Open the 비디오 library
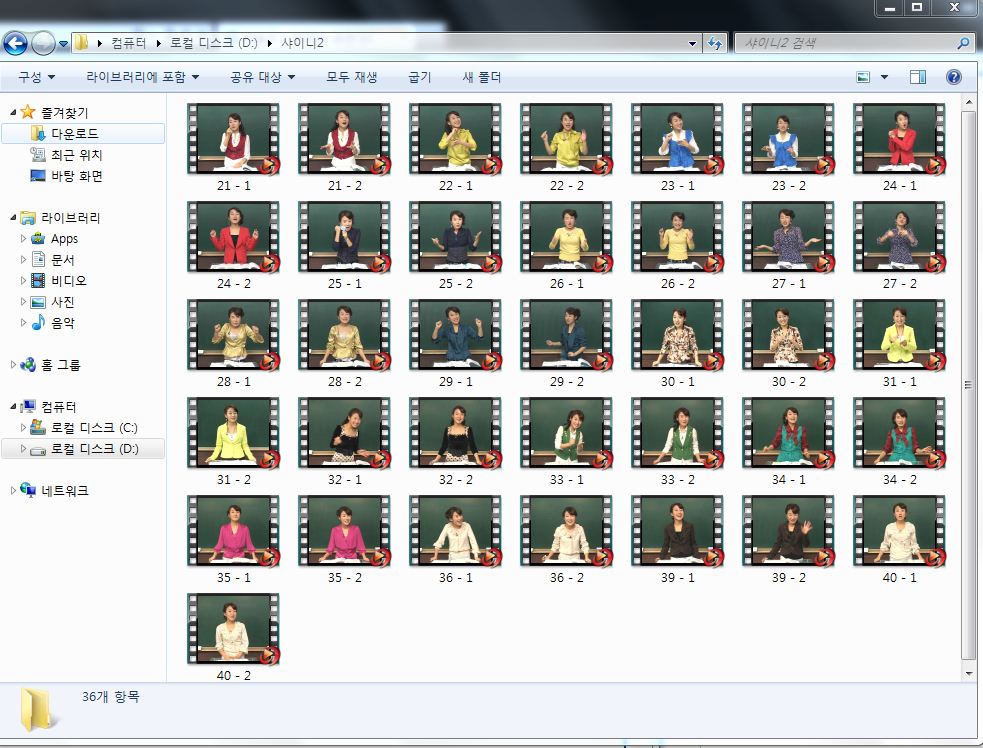This screenshot has width=983, height=748. (x=68, y=281)
